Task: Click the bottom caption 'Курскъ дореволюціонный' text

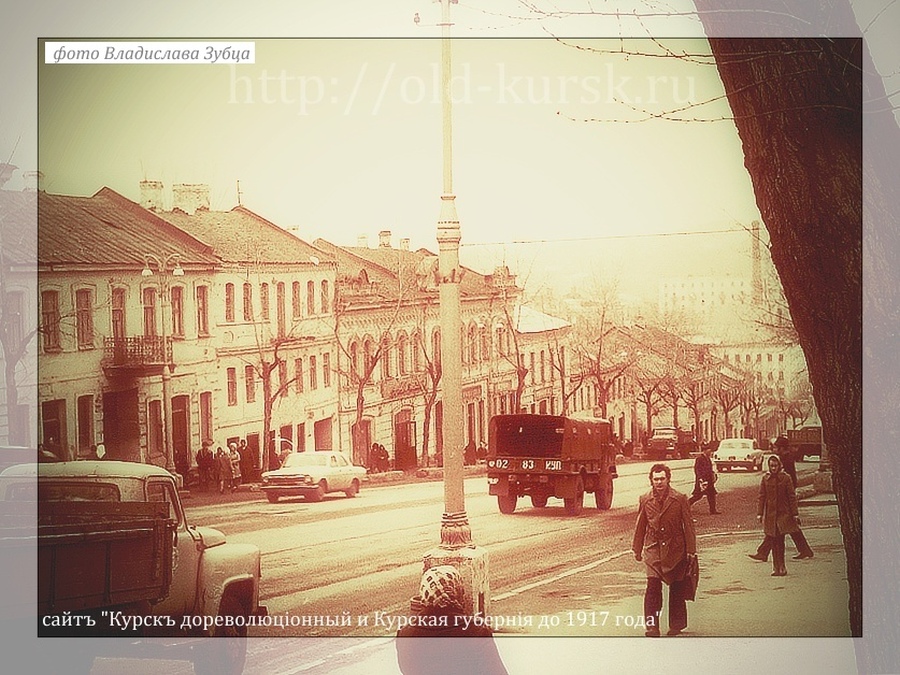Action: [230, 620]
